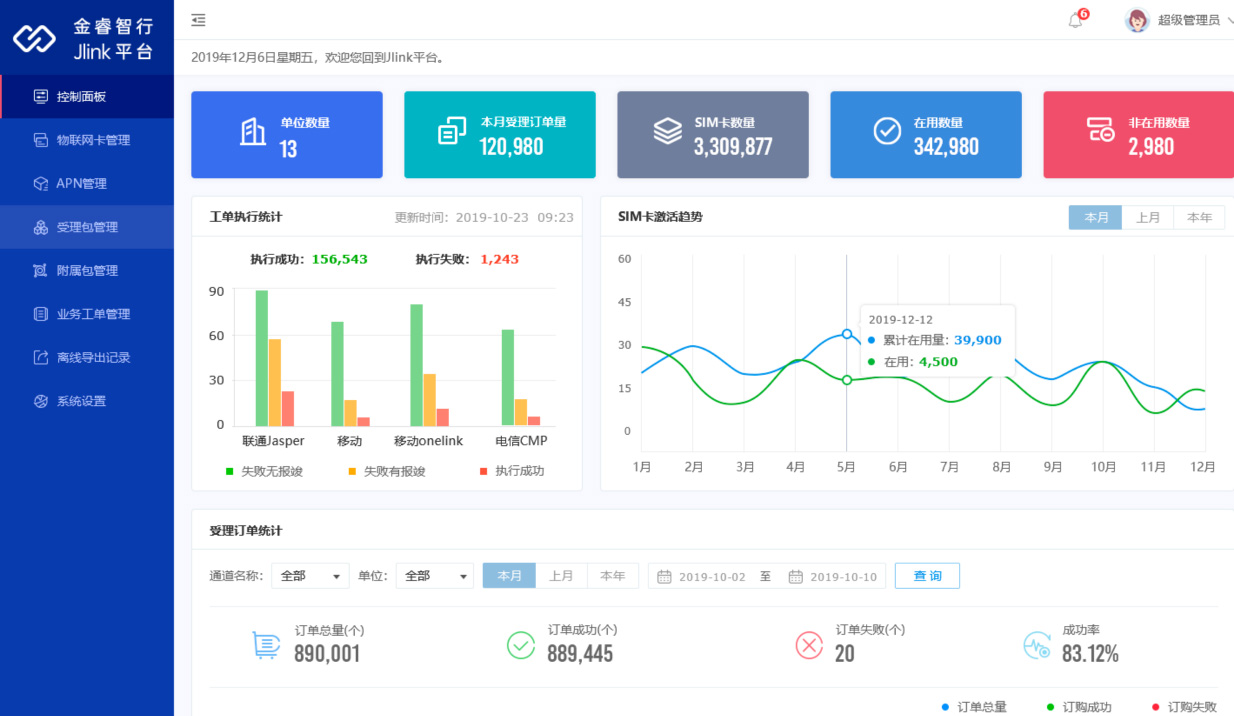Collapse the sidebar using the menu fold icon

pyautogui.click(x=199, y=20)
